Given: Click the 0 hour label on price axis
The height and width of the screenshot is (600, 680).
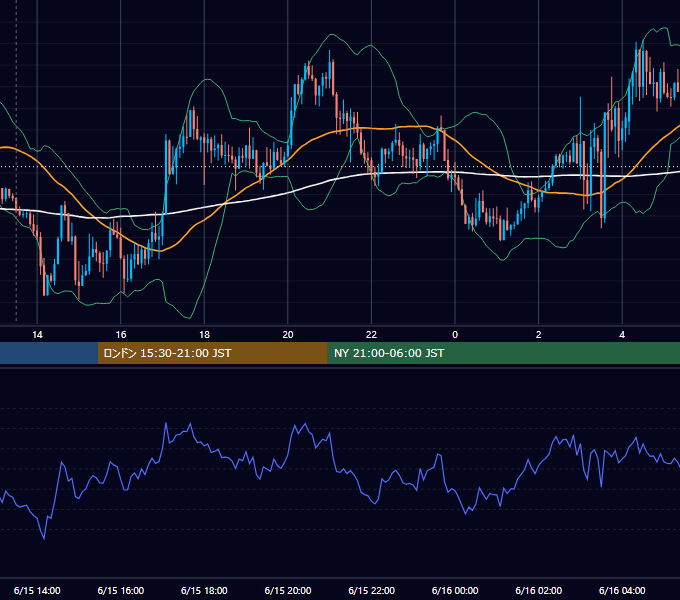Looking at the screenshot, I should click(455, 335).
